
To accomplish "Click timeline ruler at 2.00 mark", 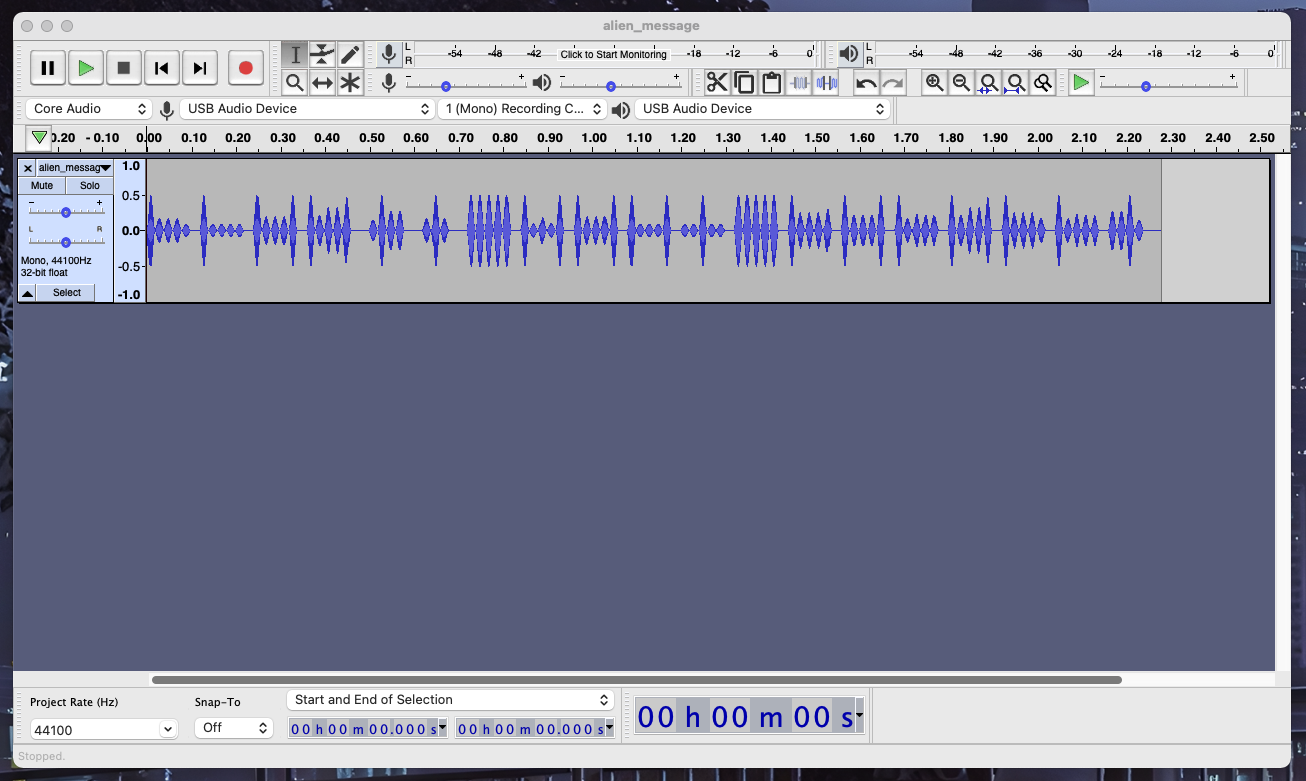I will (1040, 138).
